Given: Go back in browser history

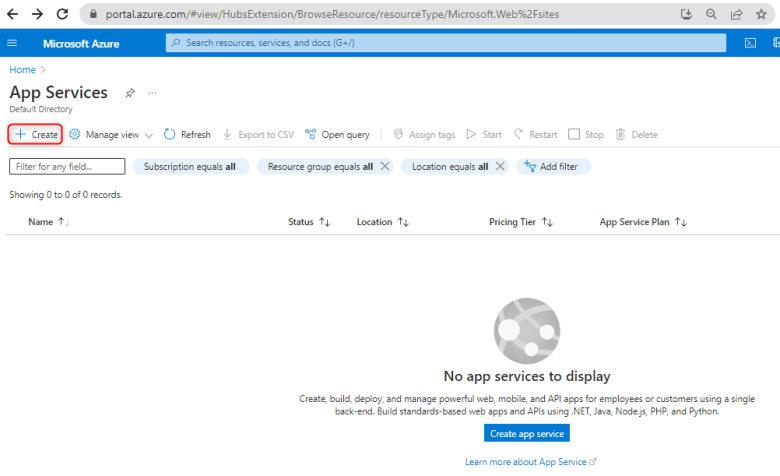Looking at the screenshot, I should tap(12, 14).
